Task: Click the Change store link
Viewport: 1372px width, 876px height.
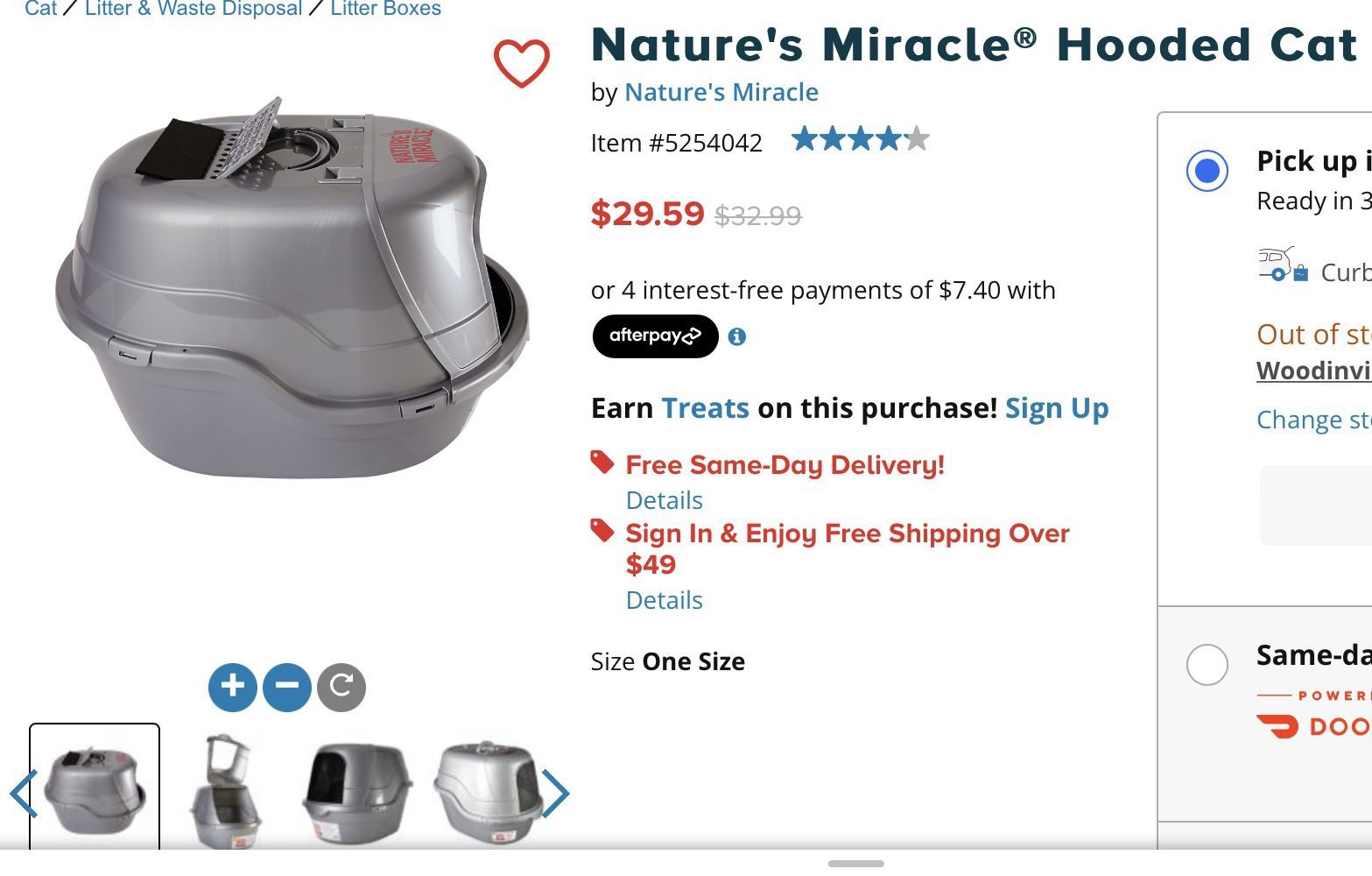Action: coord(1313,420)
